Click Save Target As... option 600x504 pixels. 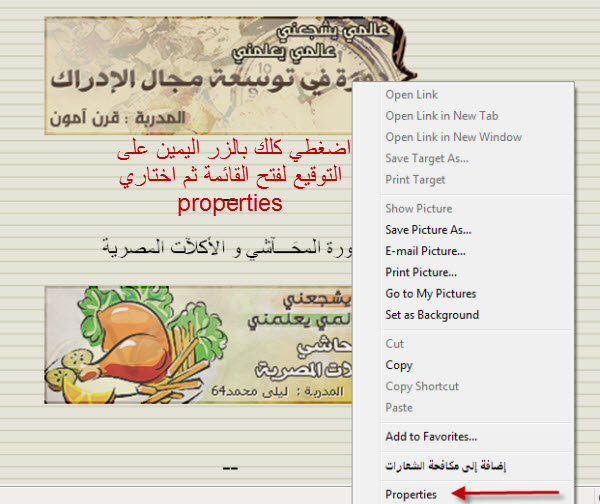(427, 158)
